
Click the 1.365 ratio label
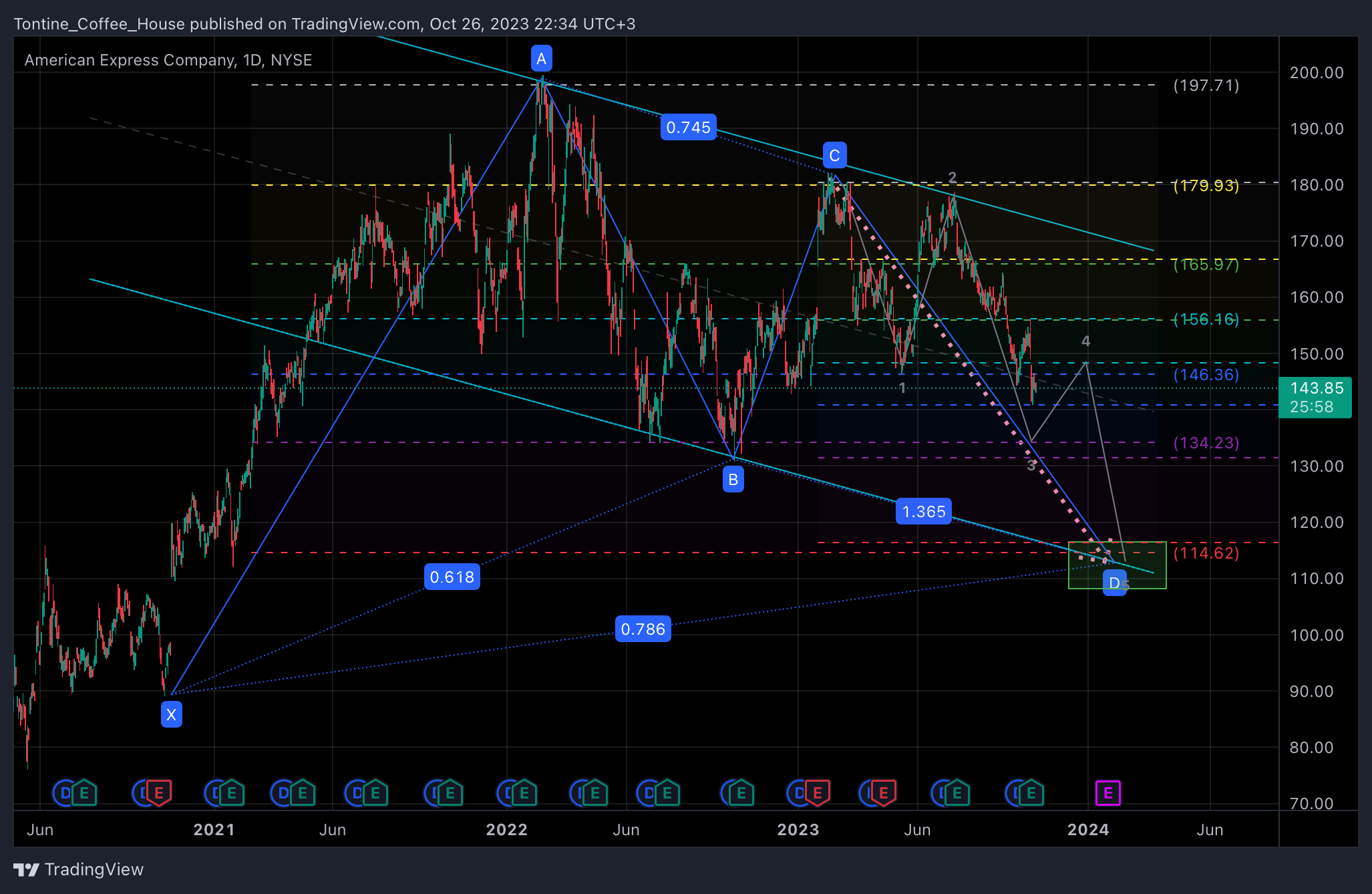point(924,512)
